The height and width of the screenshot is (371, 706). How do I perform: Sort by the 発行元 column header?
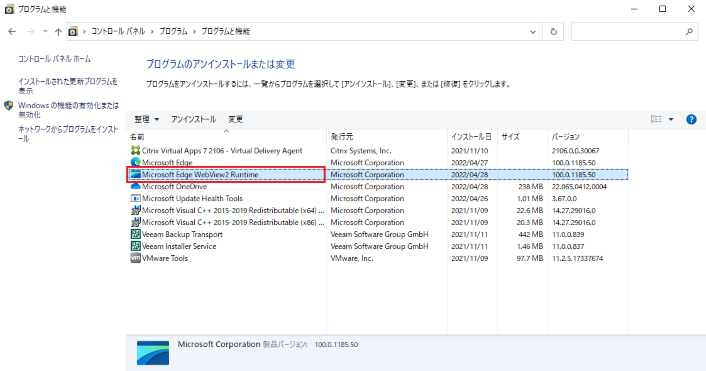point(387,136)
